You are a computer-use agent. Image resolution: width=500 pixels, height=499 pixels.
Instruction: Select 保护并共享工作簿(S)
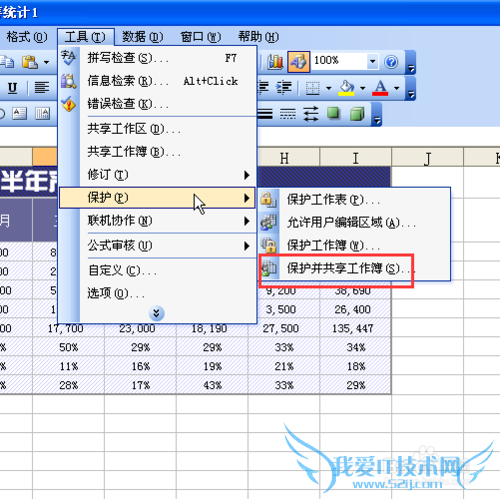(x=354, y=268)
